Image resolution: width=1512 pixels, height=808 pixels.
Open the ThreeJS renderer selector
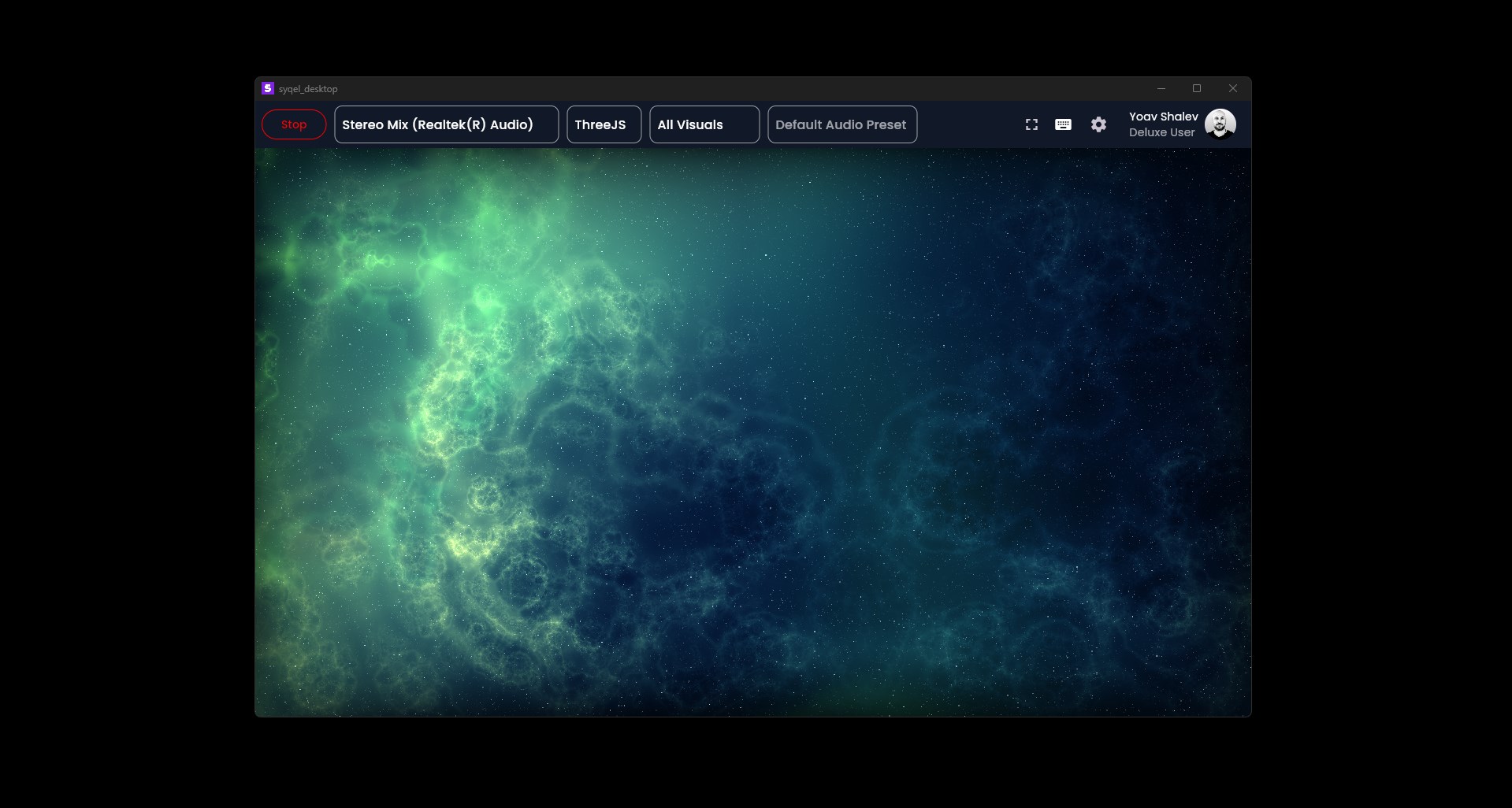[603, 124]
